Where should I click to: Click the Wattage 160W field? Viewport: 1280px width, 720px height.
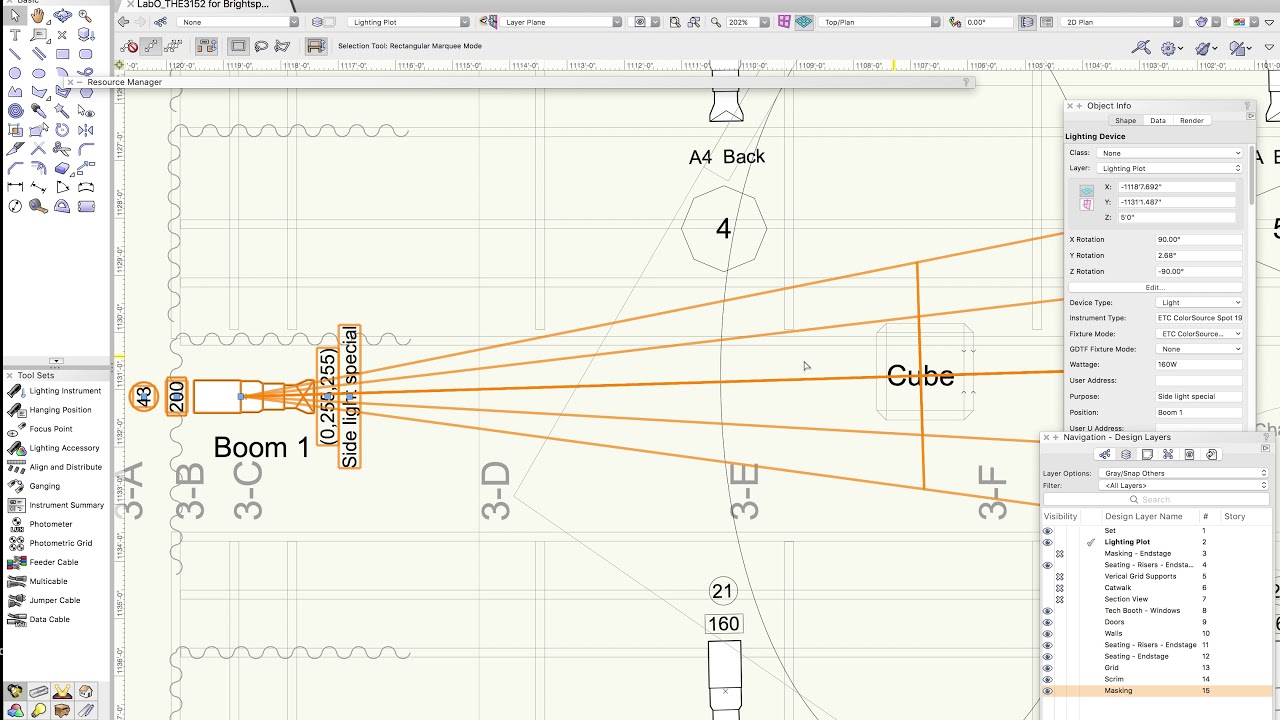(x=1199, y=365)
